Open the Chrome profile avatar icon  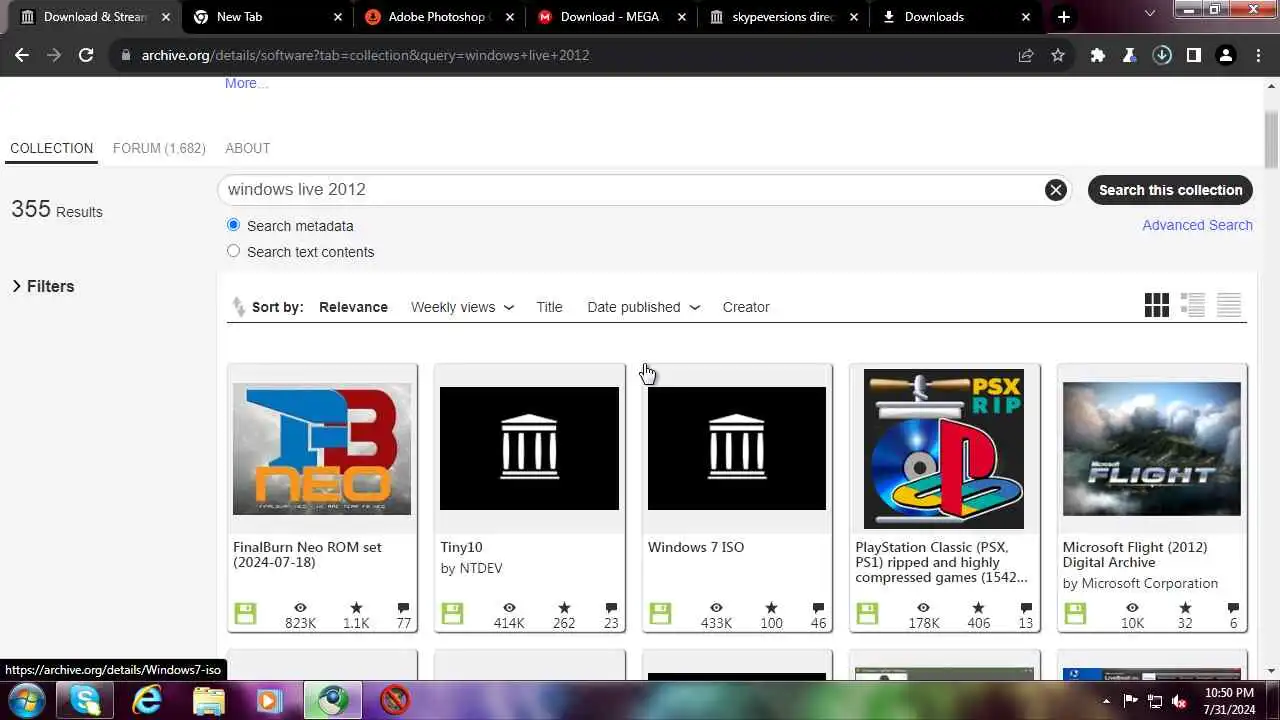pyautogui.click(x=1226, y=55)
